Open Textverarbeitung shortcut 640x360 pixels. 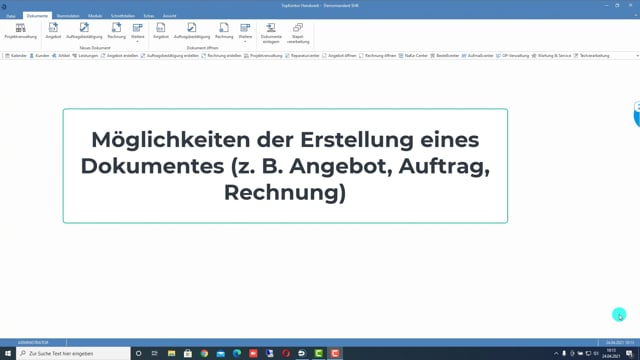(591, 56)
